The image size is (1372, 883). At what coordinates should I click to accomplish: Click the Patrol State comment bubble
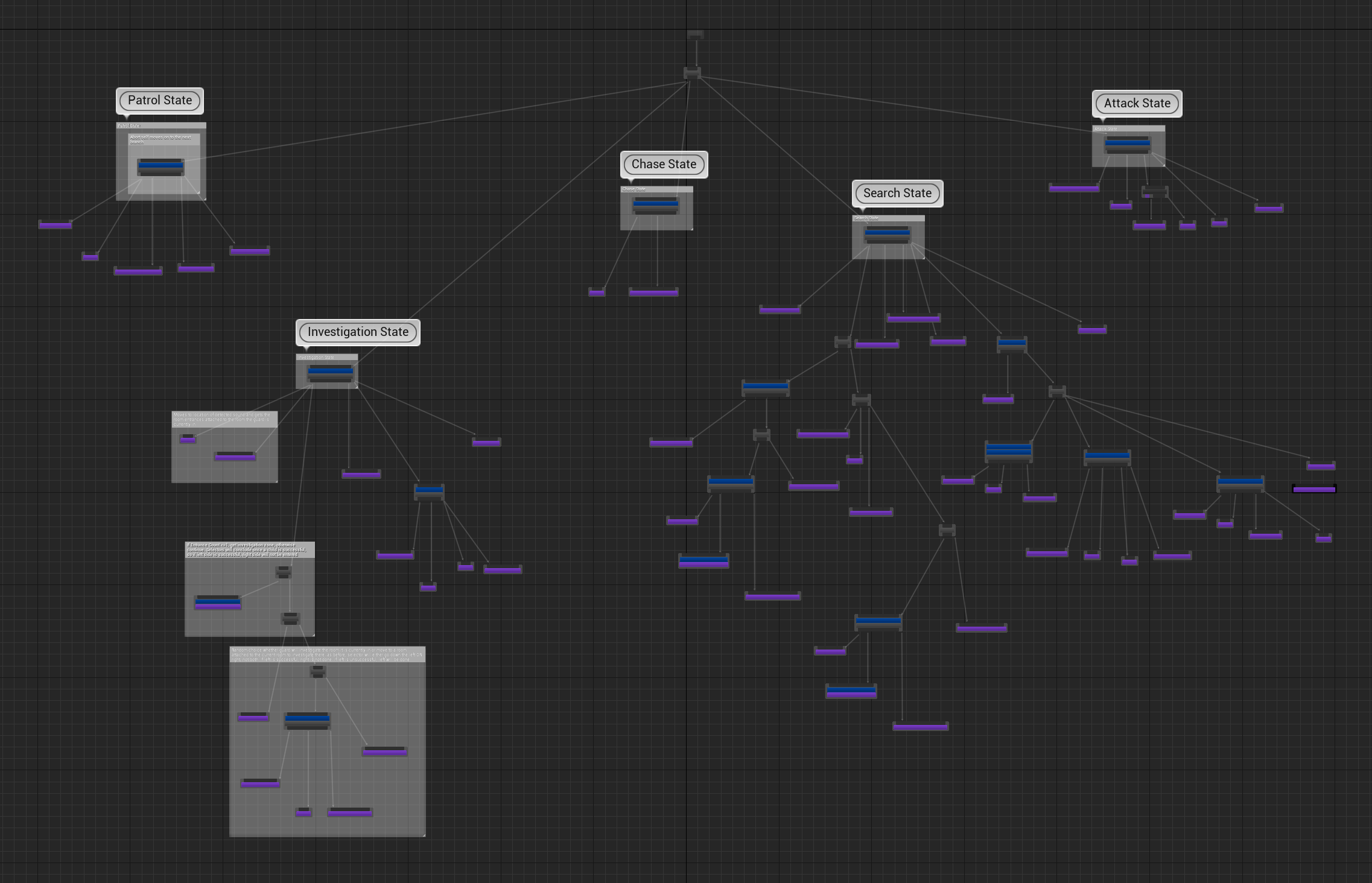click(160, 100)
